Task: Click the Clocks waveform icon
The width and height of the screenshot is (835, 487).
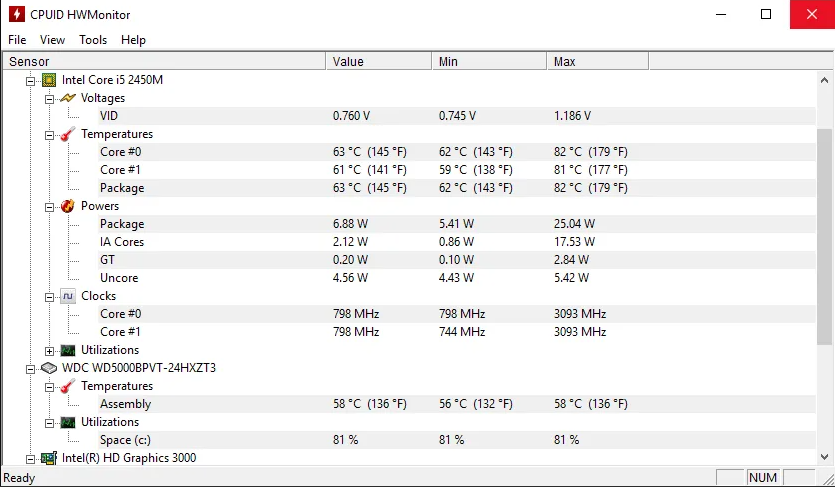Action: click(68, 296)
